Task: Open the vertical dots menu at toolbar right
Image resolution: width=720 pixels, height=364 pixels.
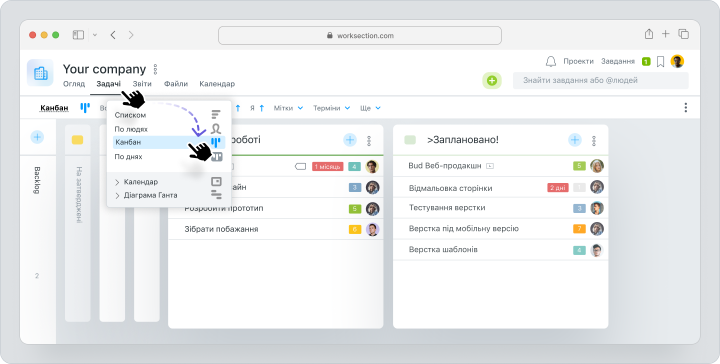Action: pos(686,107)
